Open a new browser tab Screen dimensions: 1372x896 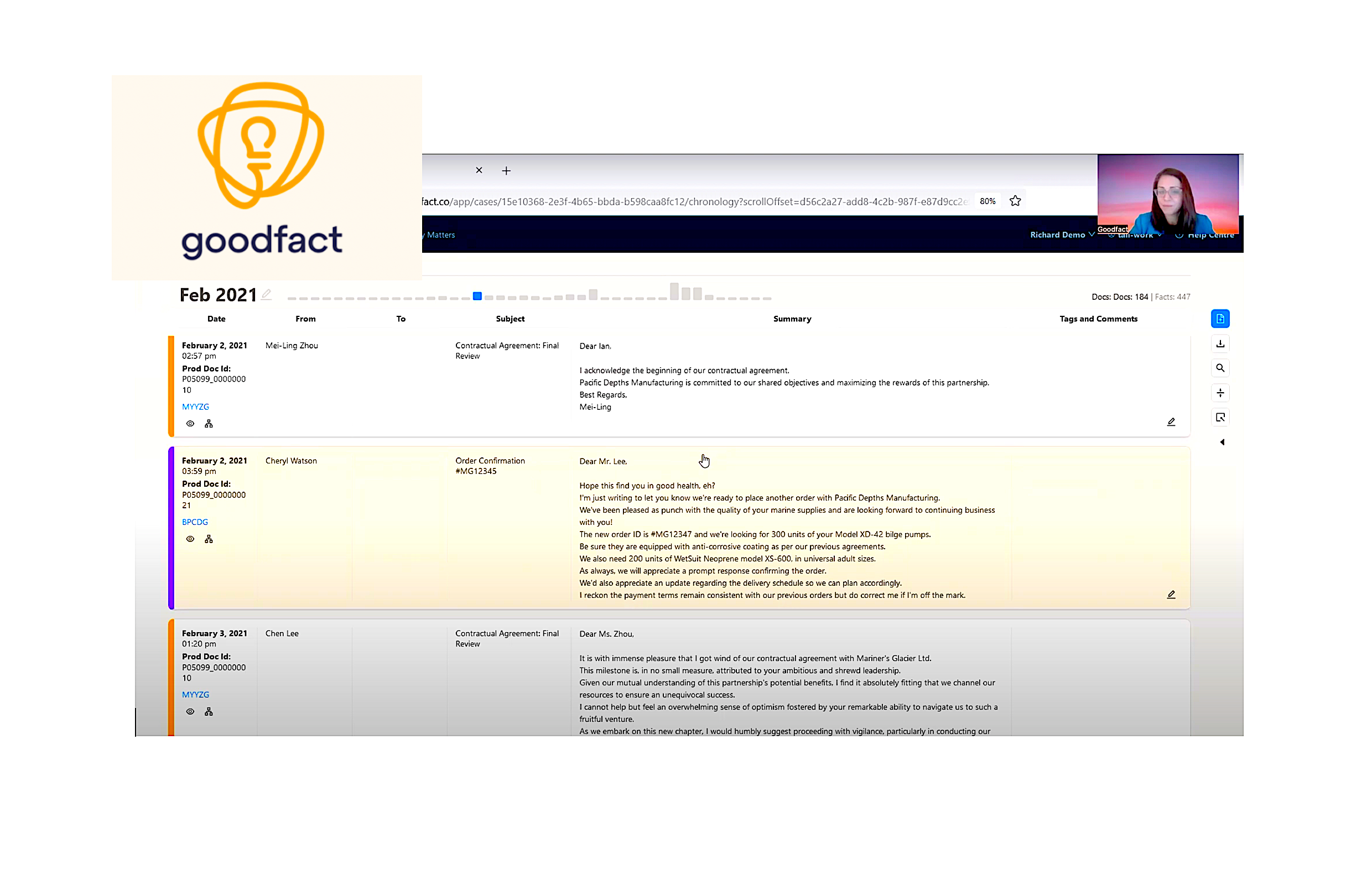(506, 170)
